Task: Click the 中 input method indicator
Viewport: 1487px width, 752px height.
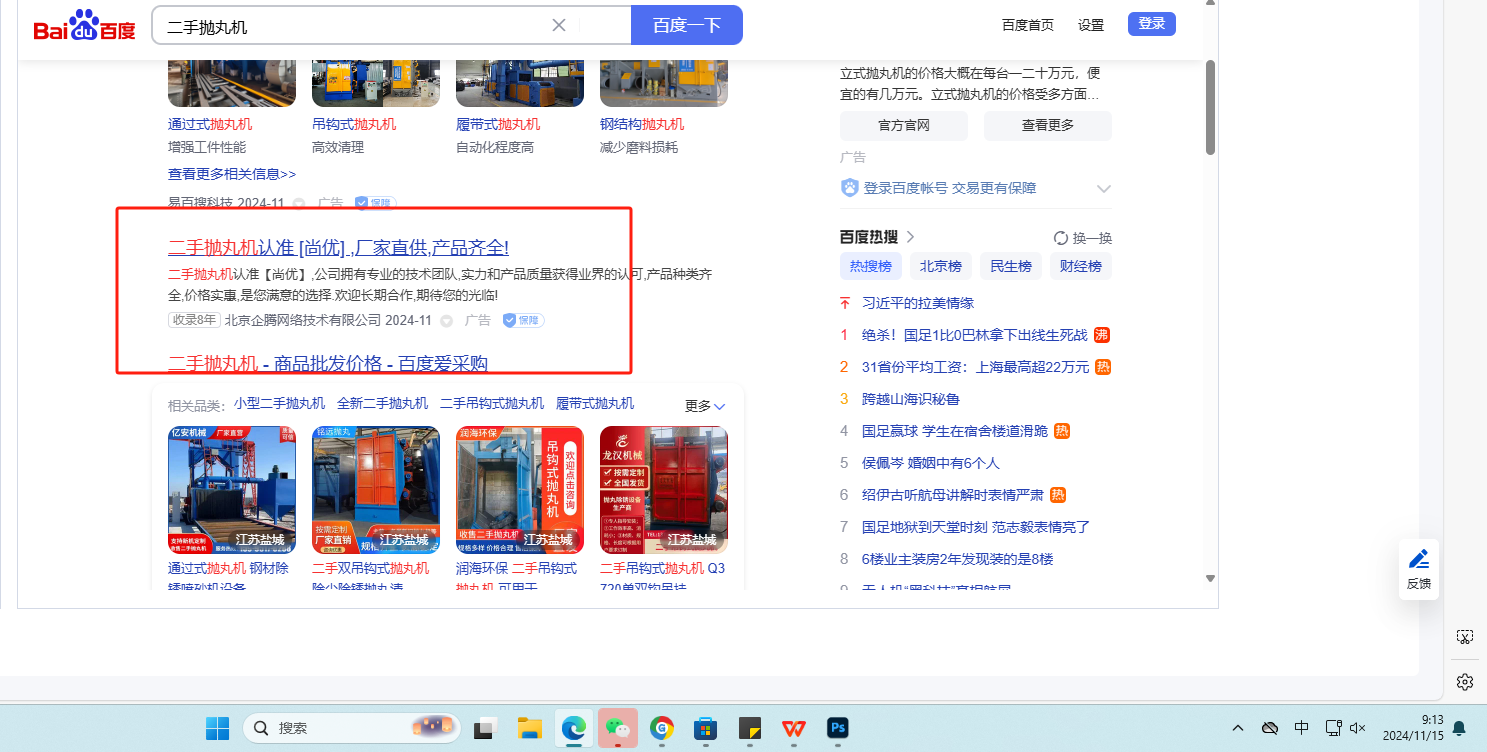Action: pyautogui.click(x=1302, y=728)
